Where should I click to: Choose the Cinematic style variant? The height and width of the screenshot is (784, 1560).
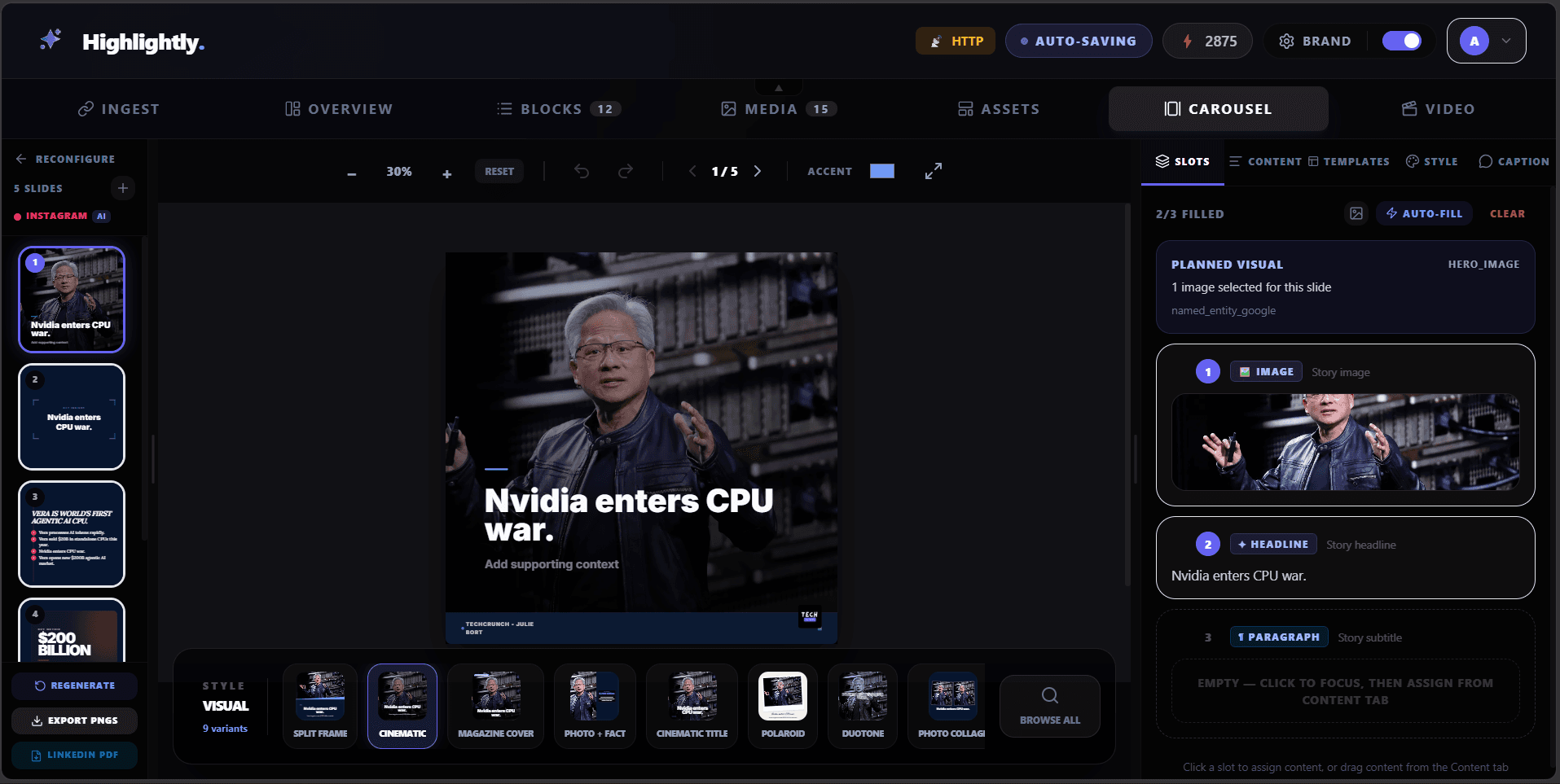pos(402,706)
